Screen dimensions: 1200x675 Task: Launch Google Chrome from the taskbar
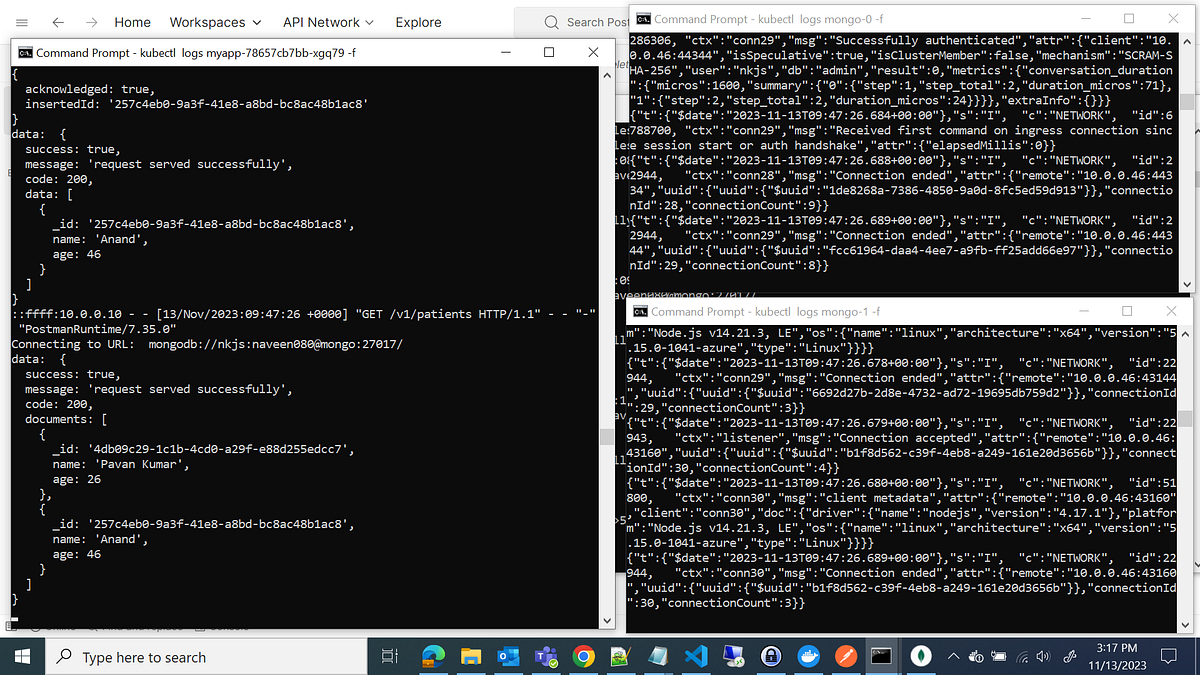click(582, 656)
